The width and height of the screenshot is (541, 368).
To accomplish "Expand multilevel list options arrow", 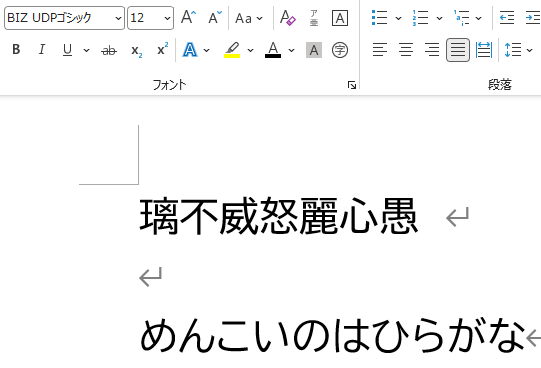I will coord(479,18).
